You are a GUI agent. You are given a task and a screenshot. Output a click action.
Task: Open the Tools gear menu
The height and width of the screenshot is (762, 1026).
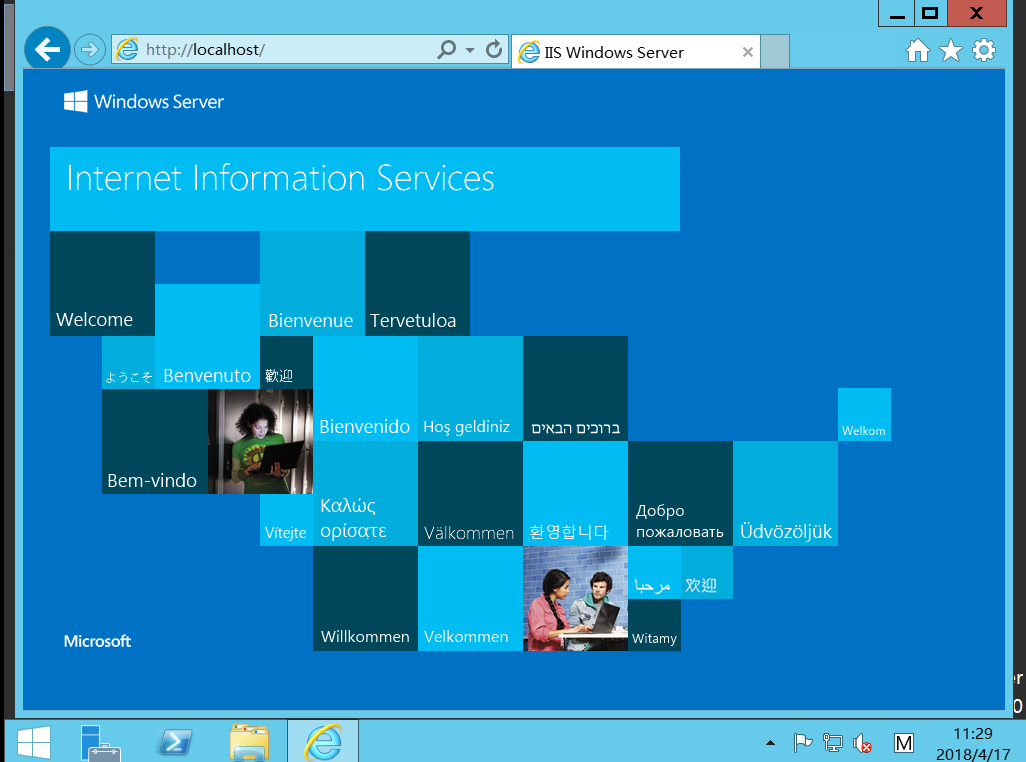coord(983,50)
